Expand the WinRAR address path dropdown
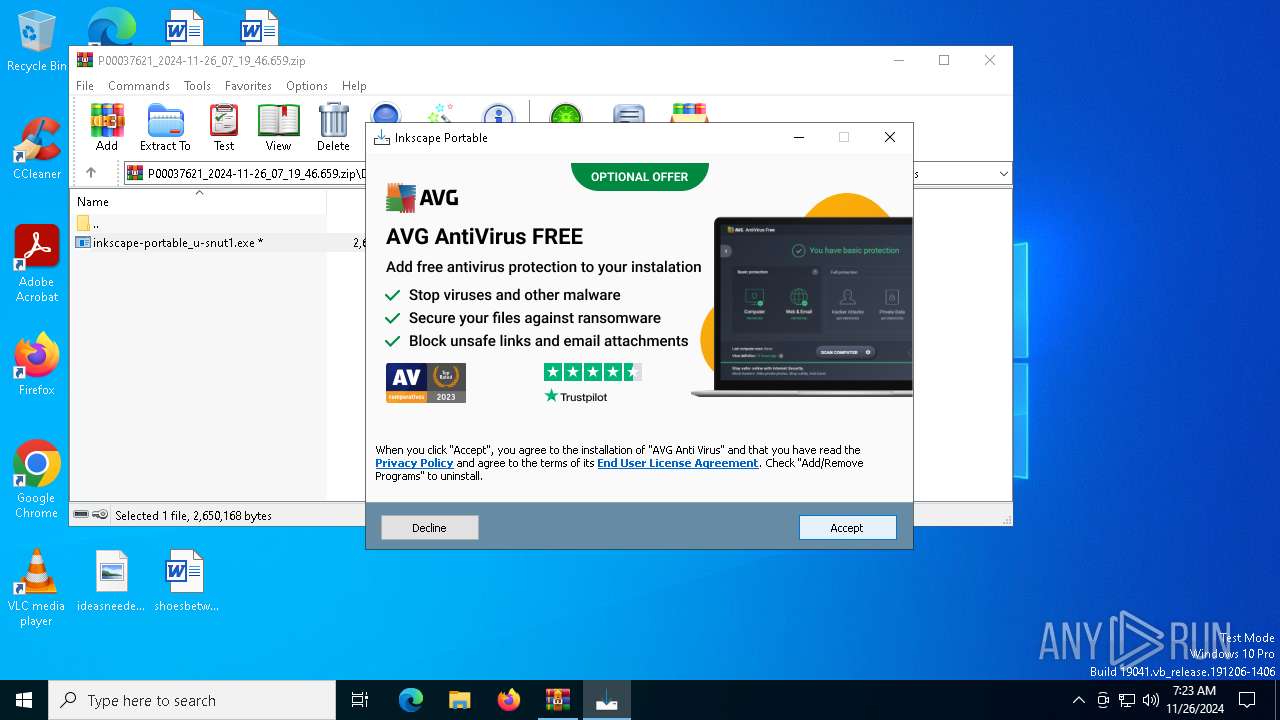The image size is (1280, 720). [x=1003, y=174]
